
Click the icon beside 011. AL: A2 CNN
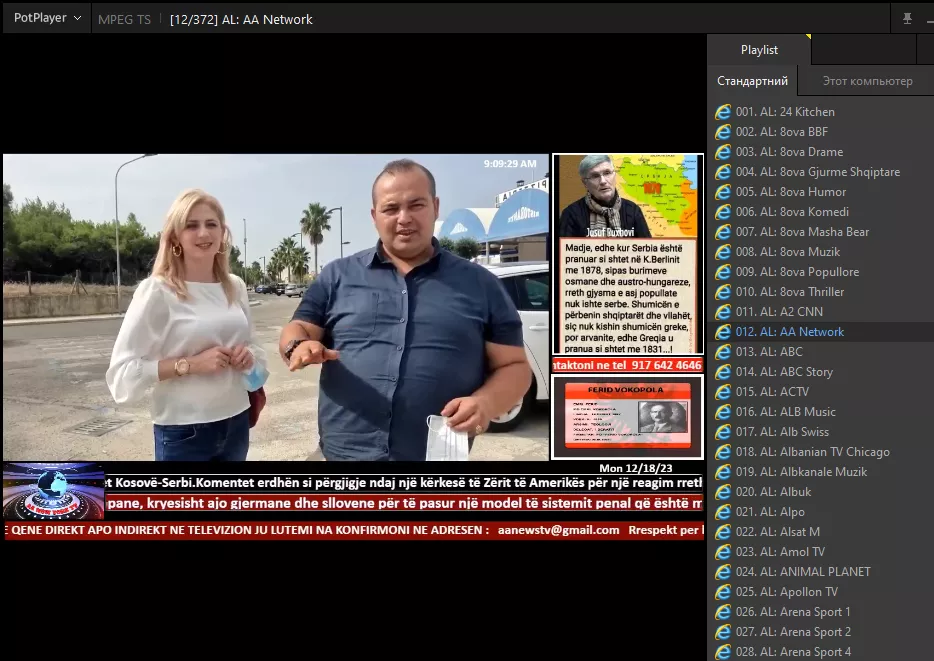(723, 312)
